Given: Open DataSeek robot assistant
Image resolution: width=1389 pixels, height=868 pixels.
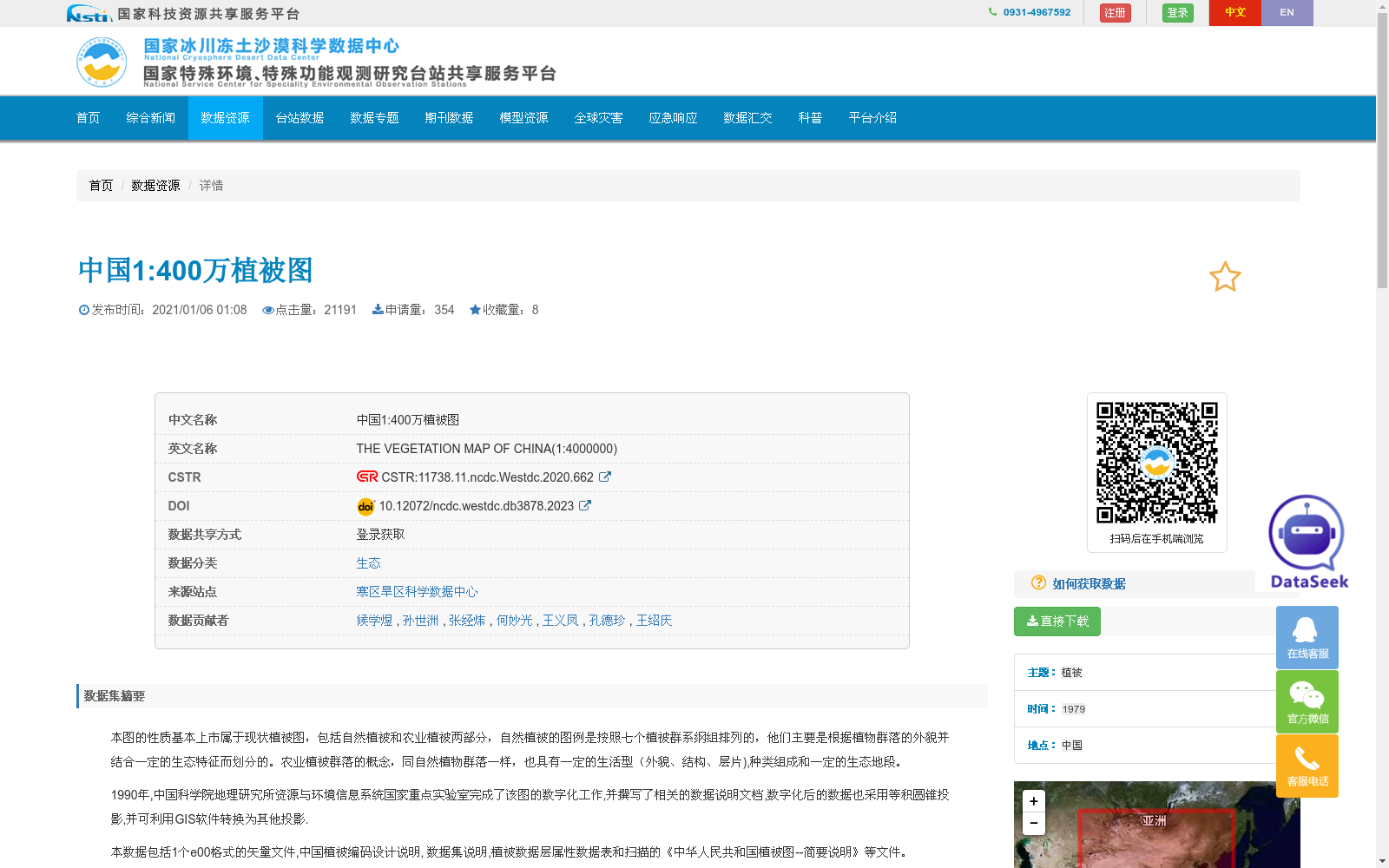Looking at the screenshot, I should 1308,542.
